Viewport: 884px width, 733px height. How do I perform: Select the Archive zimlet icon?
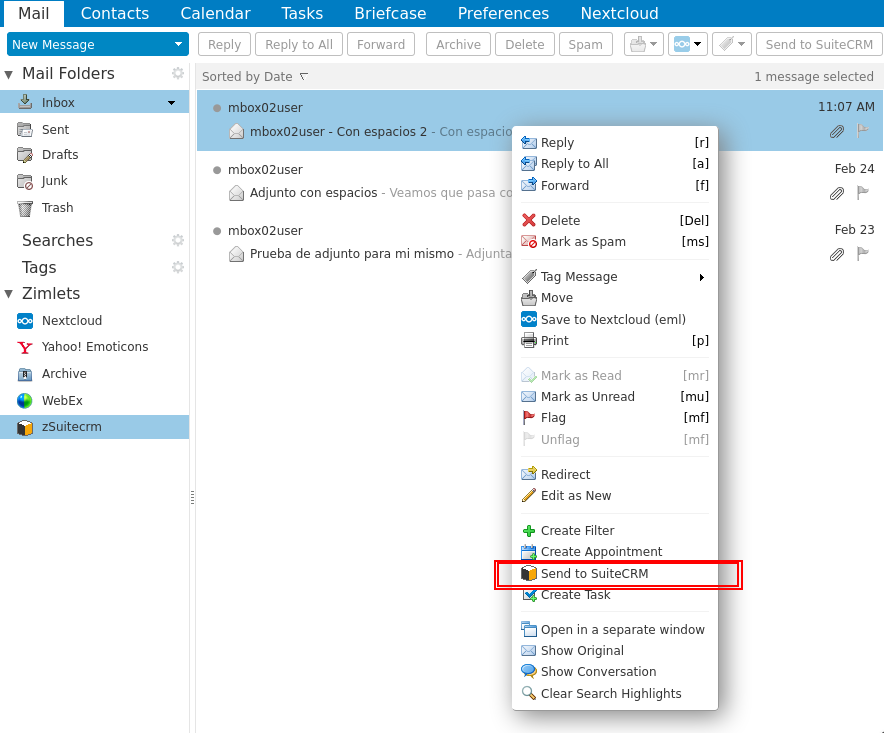(25, 374)
